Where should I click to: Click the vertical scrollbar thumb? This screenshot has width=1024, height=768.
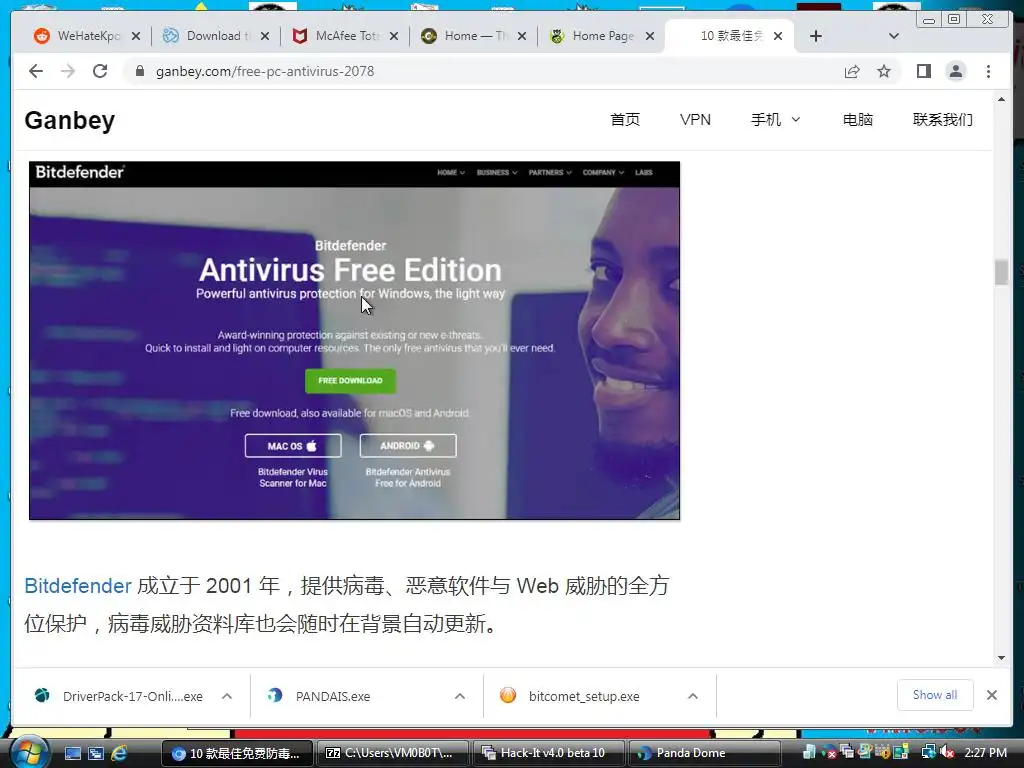(x=1001, y=272)
